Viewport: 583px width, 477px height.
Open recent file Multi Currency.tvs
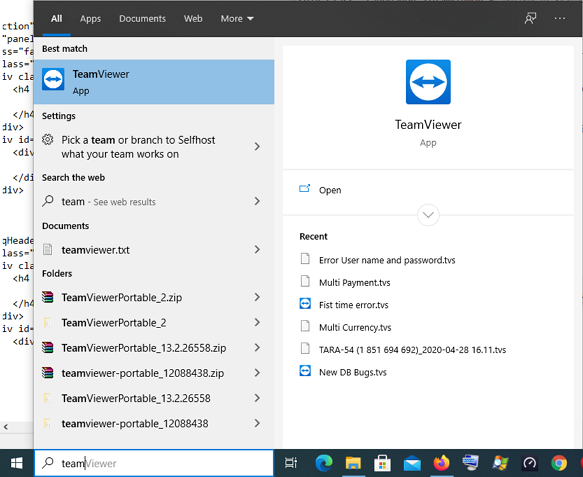pos(355,327)
